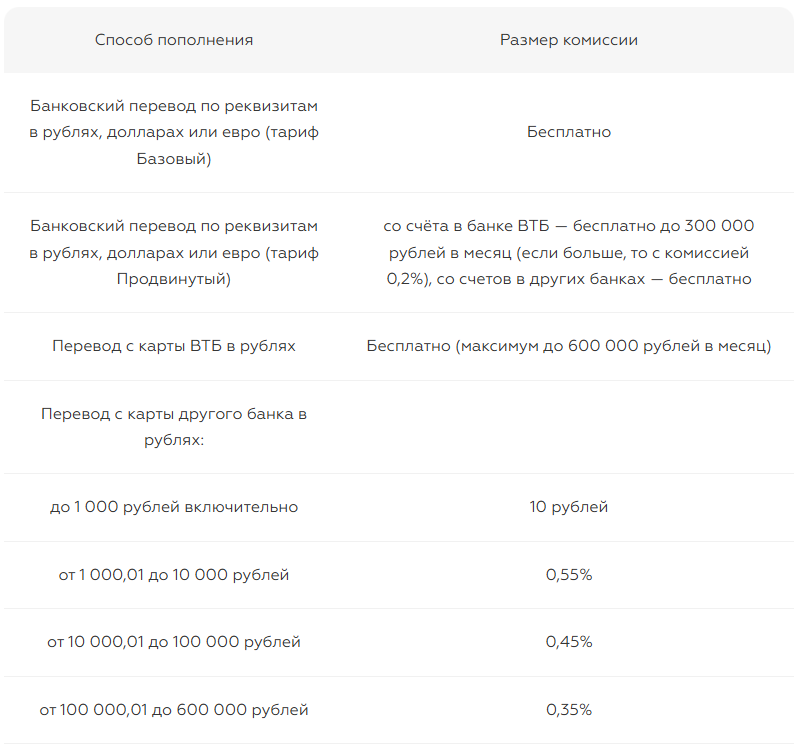Select the 'до 1 000 рублей включительно' row

[174, 507]
